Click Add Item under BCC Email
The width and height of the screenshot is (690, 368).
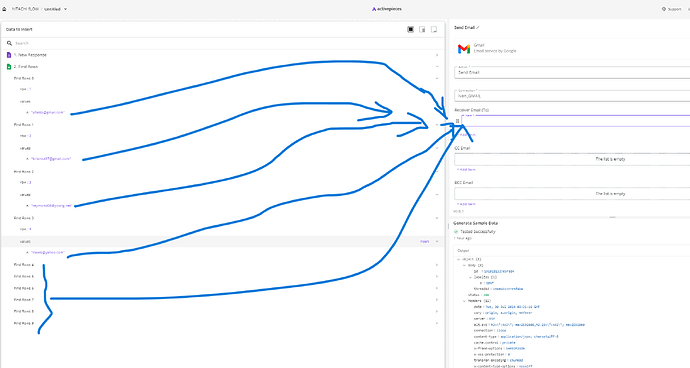click(x=466, y=204)
